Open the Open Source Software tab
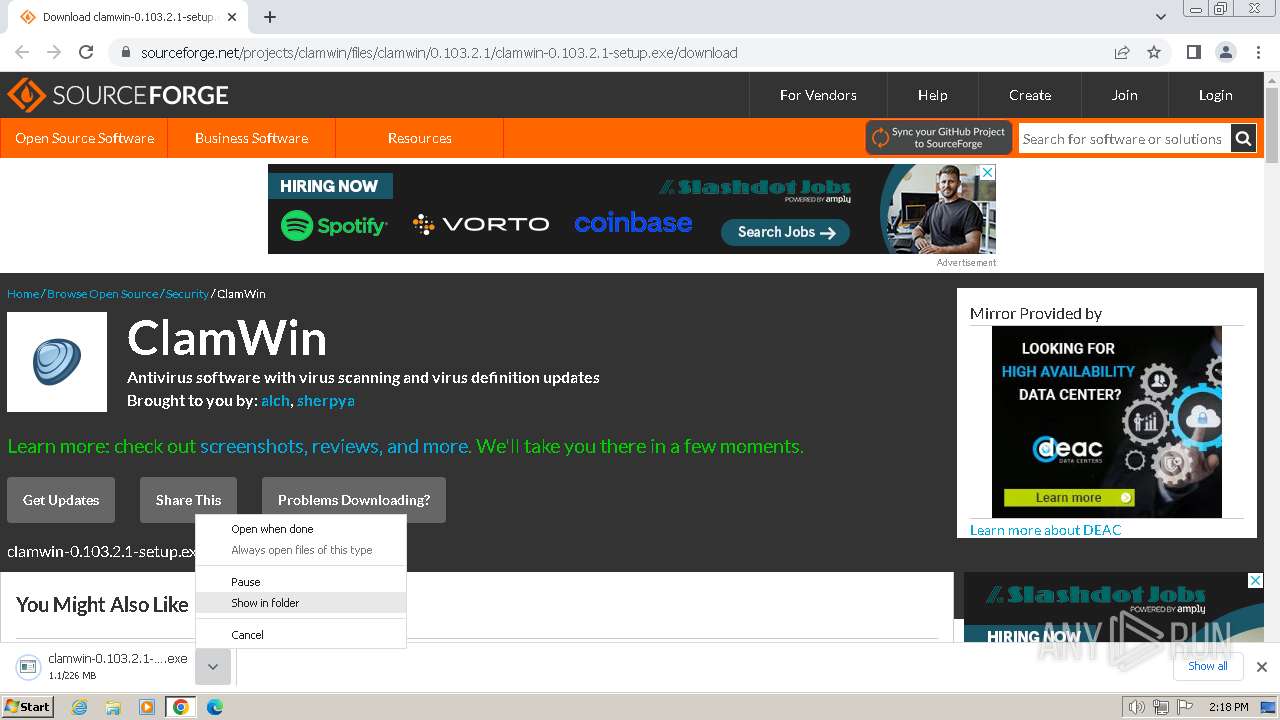This screenshot has width=1280, height=720. point(84,138)
